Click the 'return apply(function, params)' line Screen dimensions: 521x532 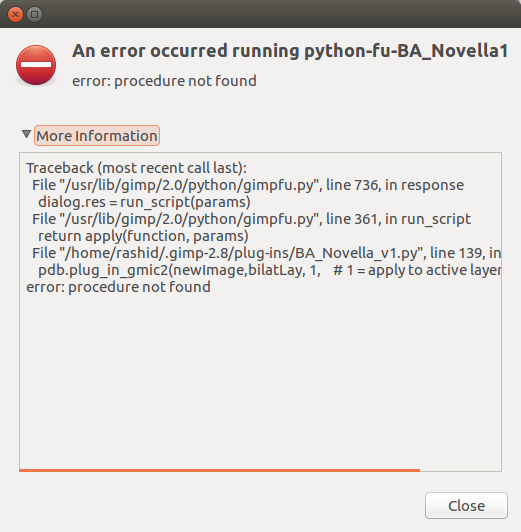coord(143,236)
